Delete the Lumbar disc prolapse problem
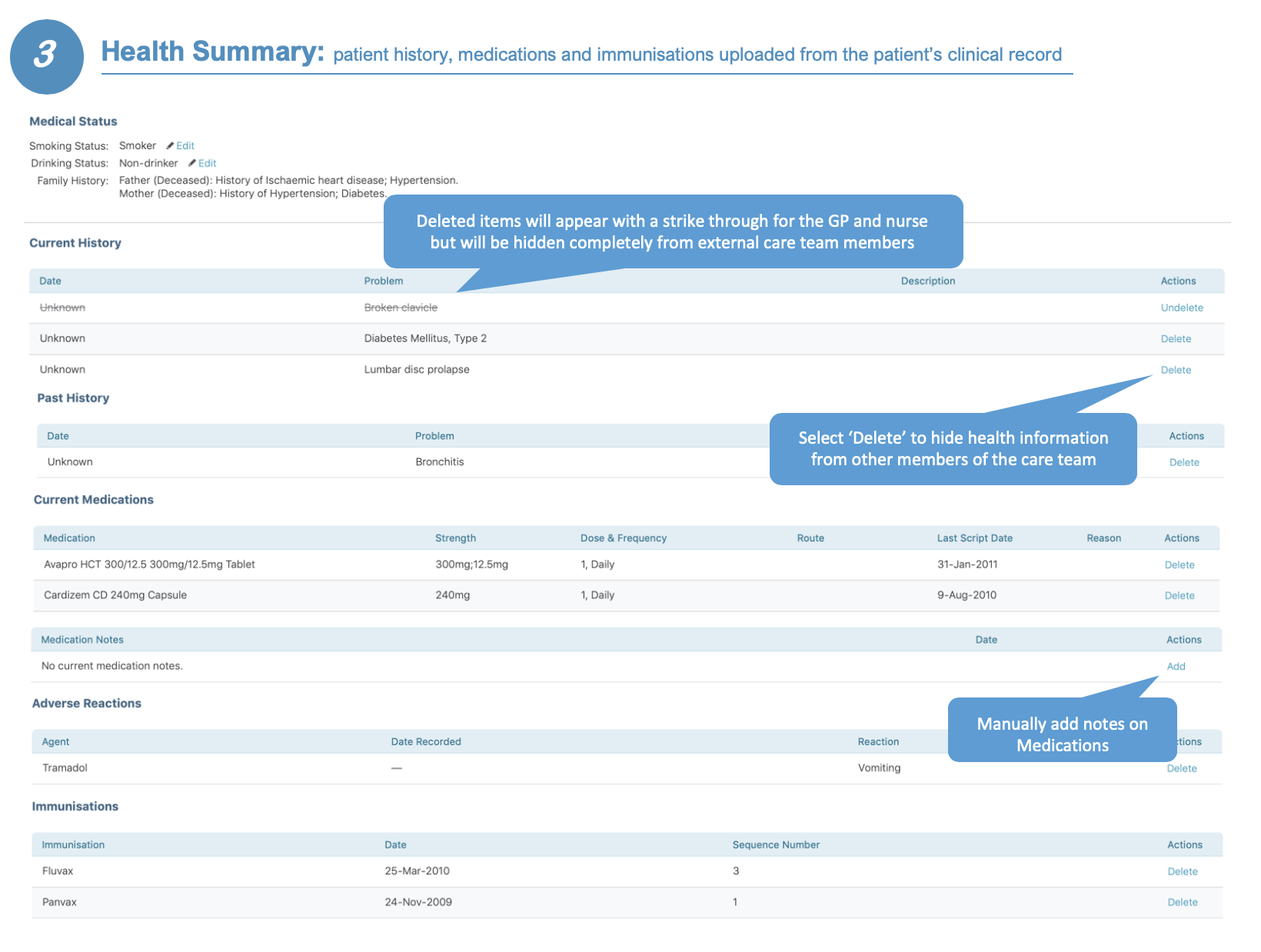This screenshot has width=1261, height=952. 1176,370
